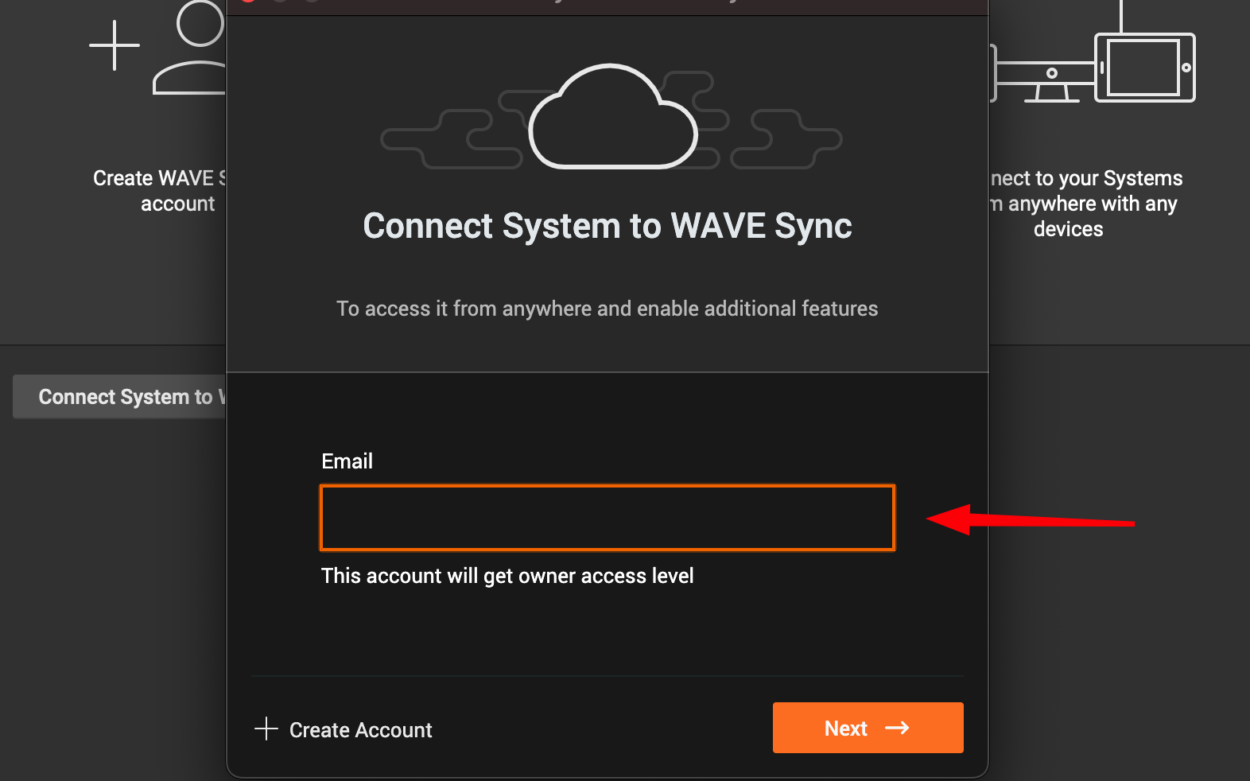Viewport: 1250px width, 781px height.
Task: Click the heading "Connect System to WAVE Sync"
Action: point(607,226)
